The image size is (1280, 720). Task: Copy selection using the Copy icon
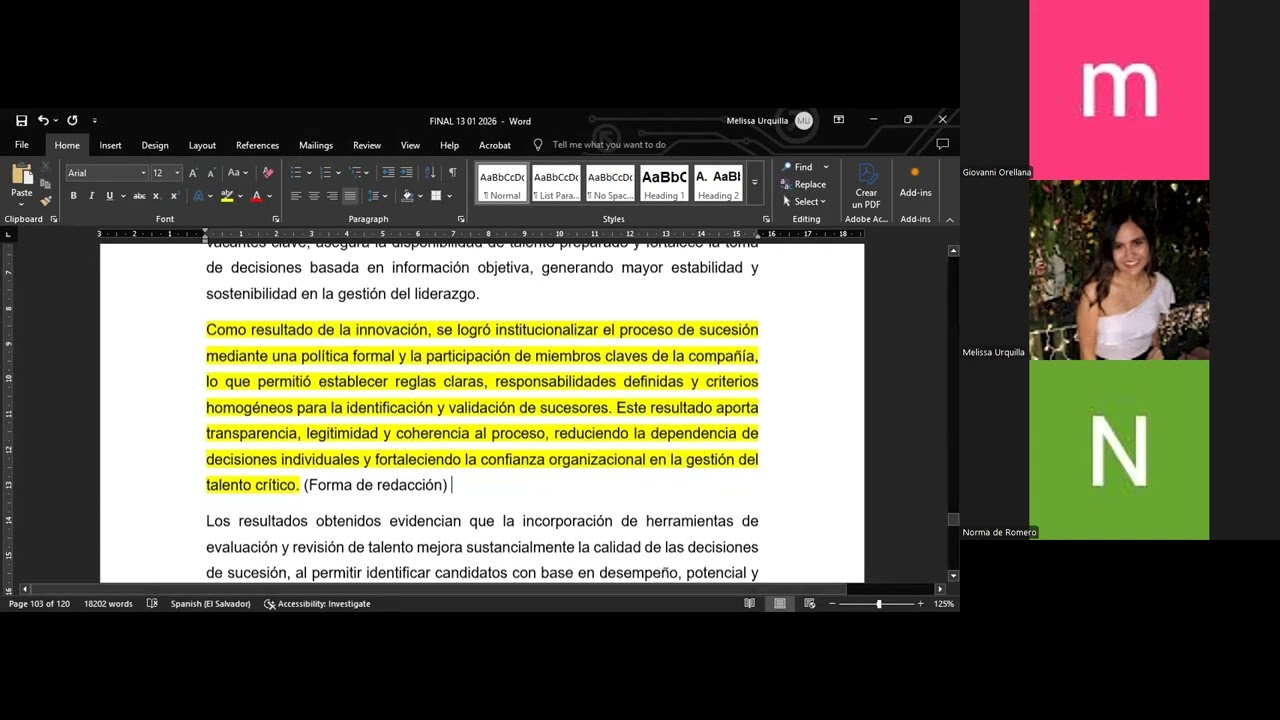coord(45,184)
